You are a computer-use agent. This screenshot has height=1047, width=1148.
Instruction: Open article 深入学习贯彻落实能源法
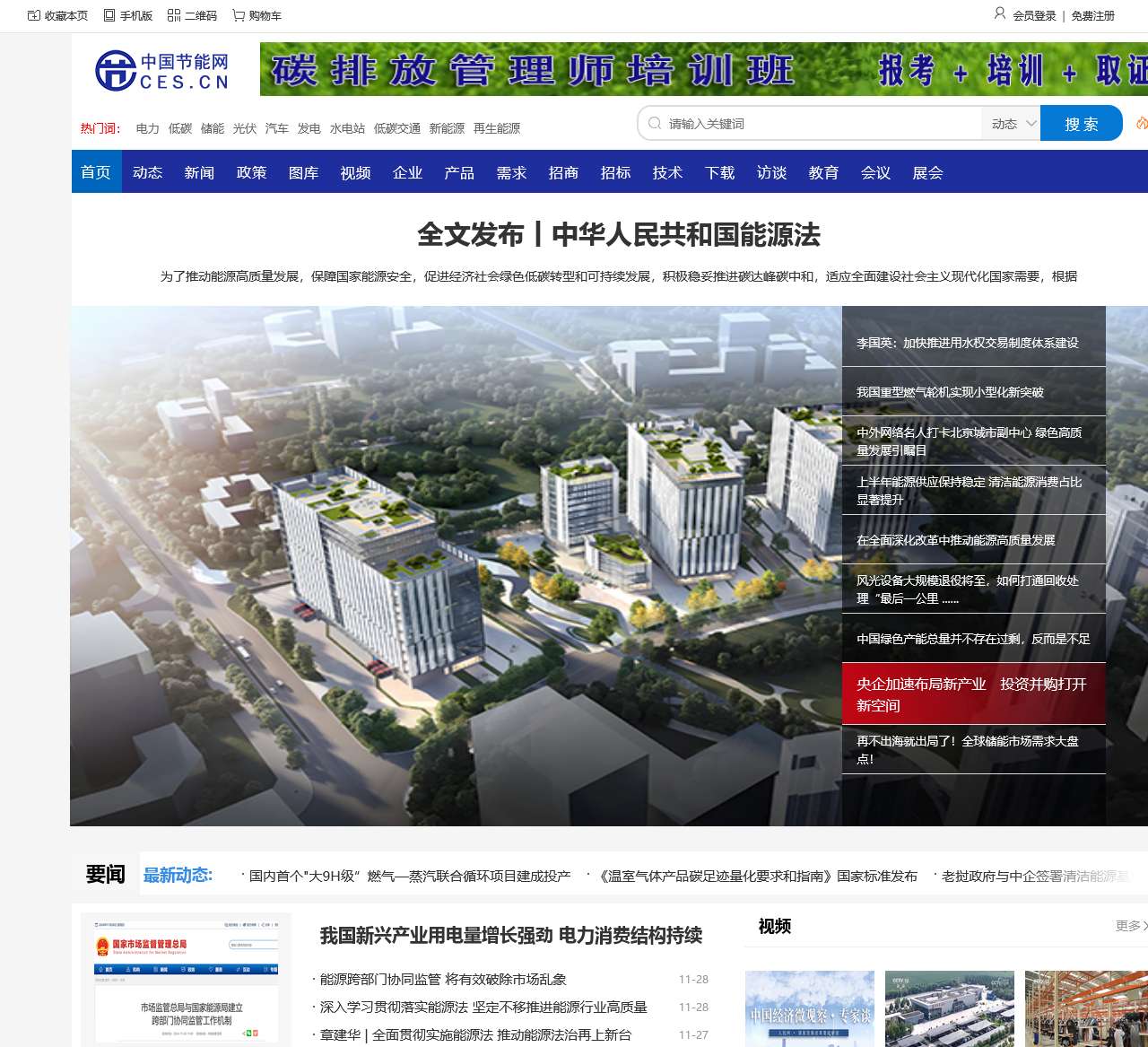pyautogui.click(x=483, y=1008)
